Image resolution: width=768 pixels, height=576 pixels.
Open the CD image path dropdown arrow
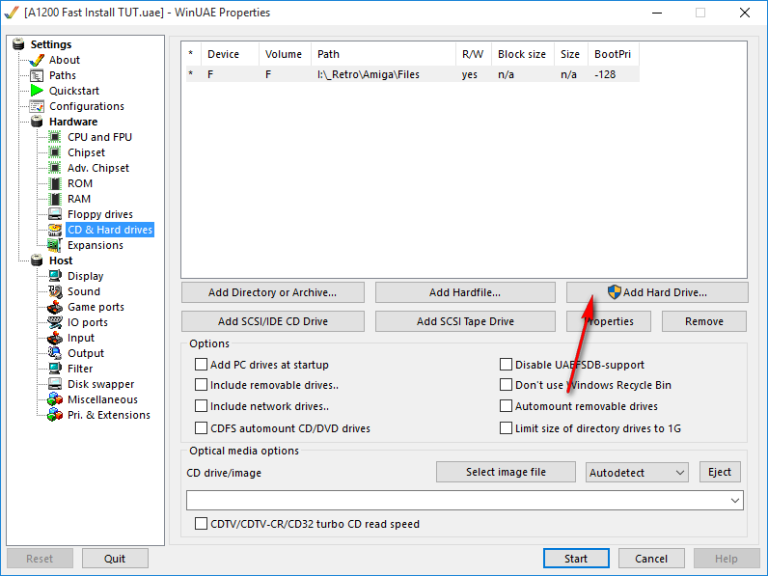point(735,501)
